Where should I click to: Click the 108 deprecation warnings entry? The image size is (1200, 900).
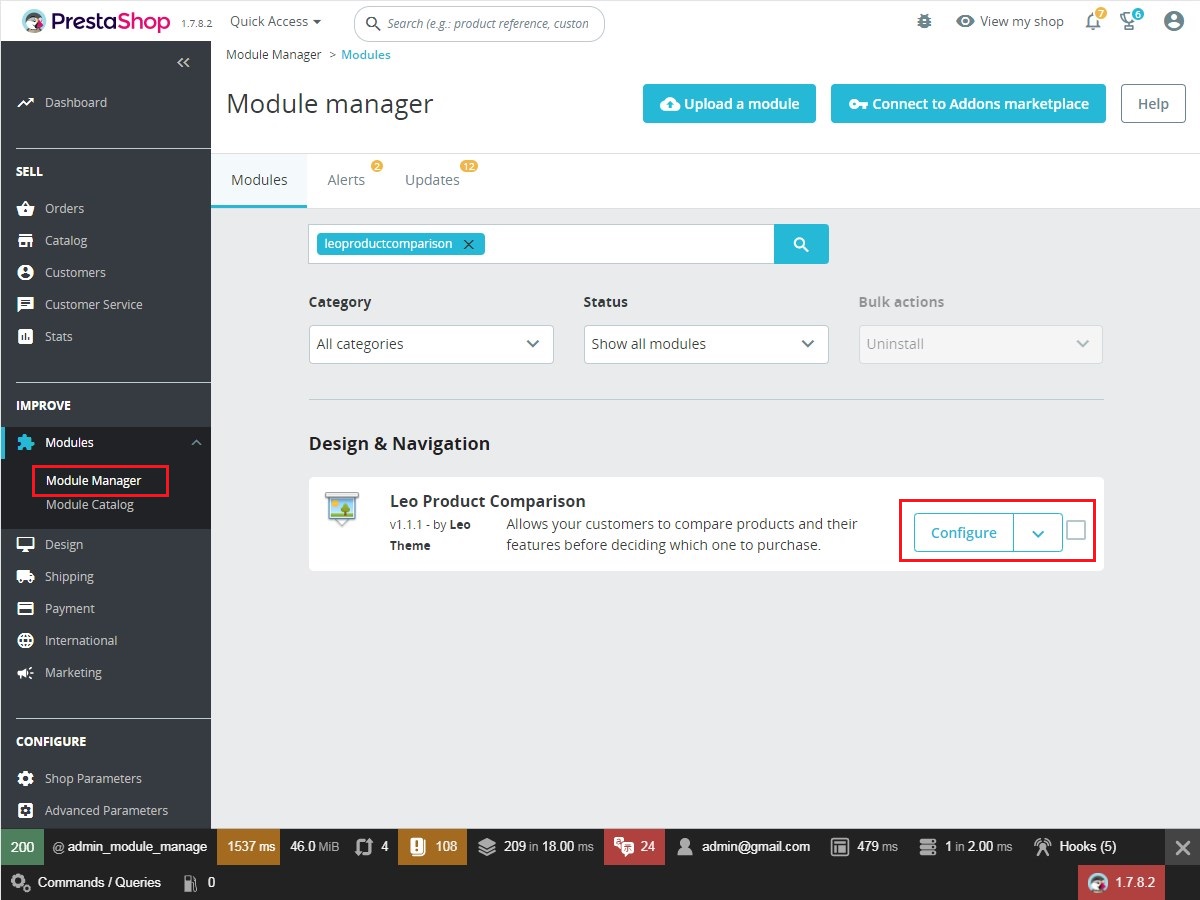coord(433,847)
